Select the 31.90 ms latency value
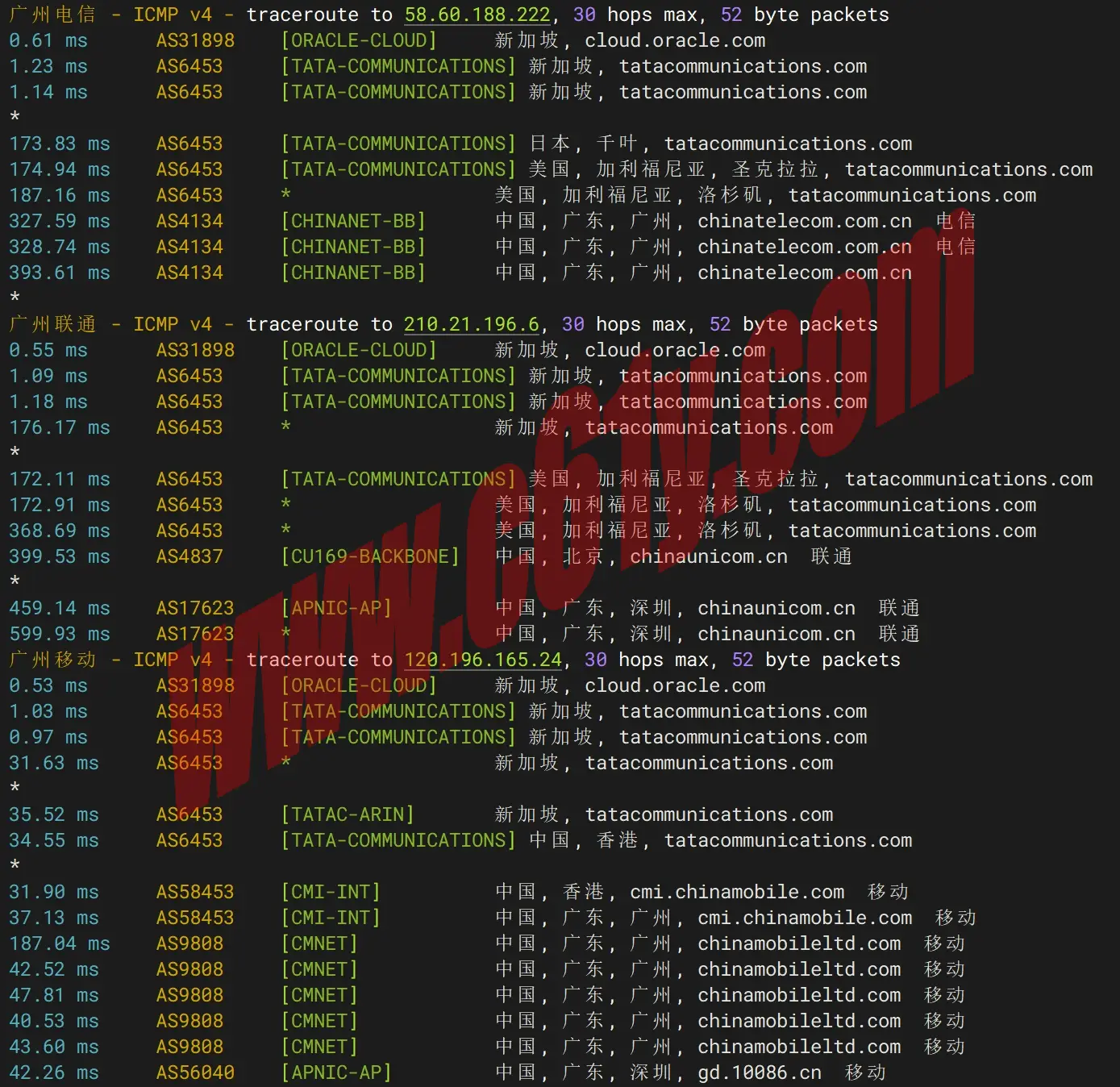Viewport: 1120px width, 1087px height. point(54,892)
